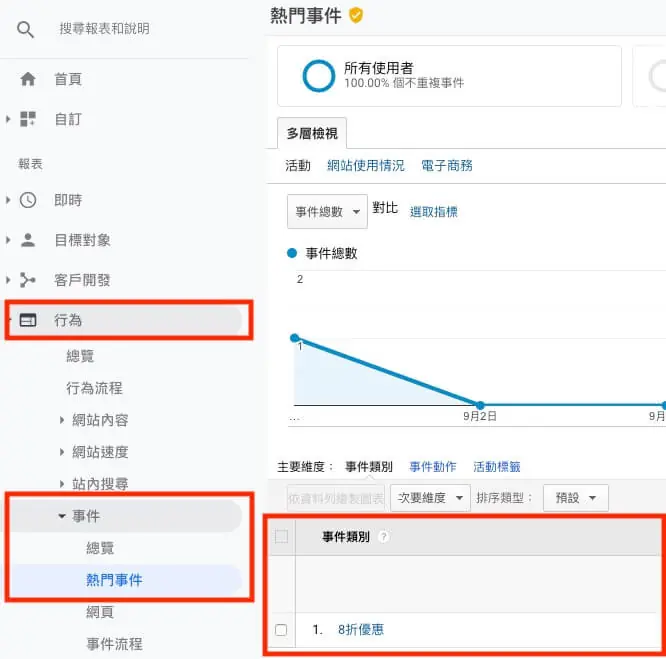666x659 pixels.
Task: Open the 8折優惠 event category link
Action: pyautogui.click(x=361, y=629)
